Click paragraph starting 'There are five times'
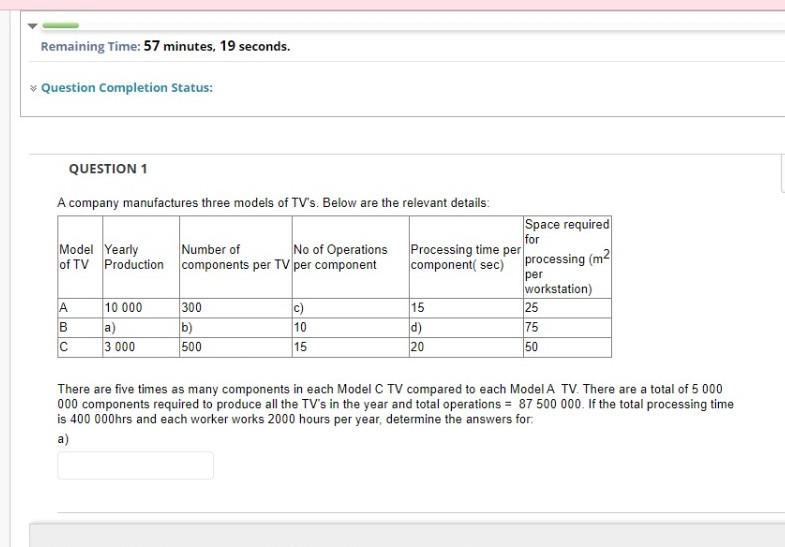The width and height of the screenshot is (785, 547). click(x=396, y=404)
